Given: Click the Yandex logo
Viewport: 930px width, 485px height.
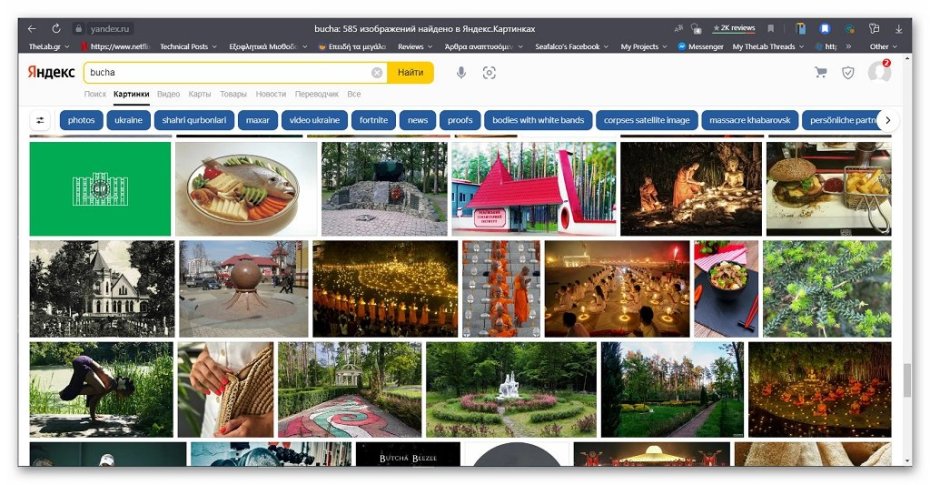Looking at the screenshot, I should pyautogui.click(x=51, y=72).
